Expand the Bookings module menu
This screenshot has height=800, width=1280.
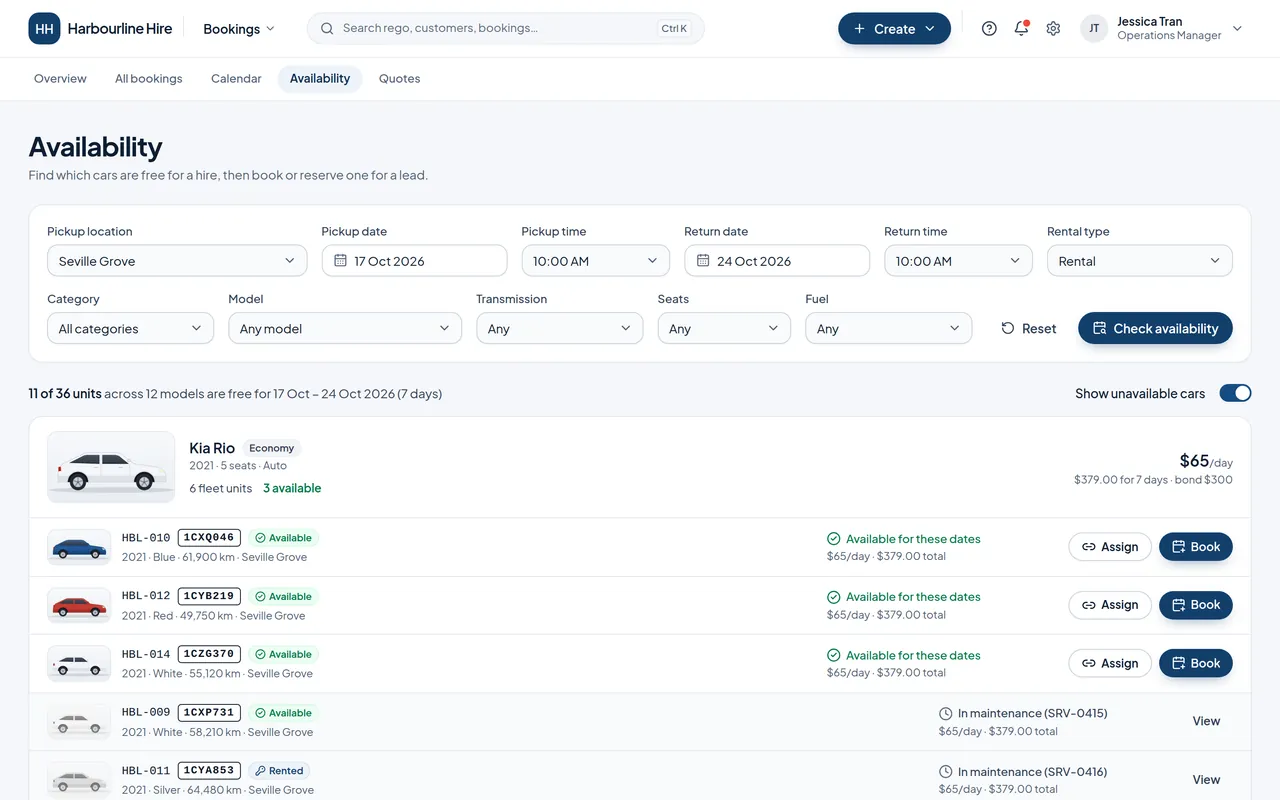pyautogui.click(x=239, y=29)
